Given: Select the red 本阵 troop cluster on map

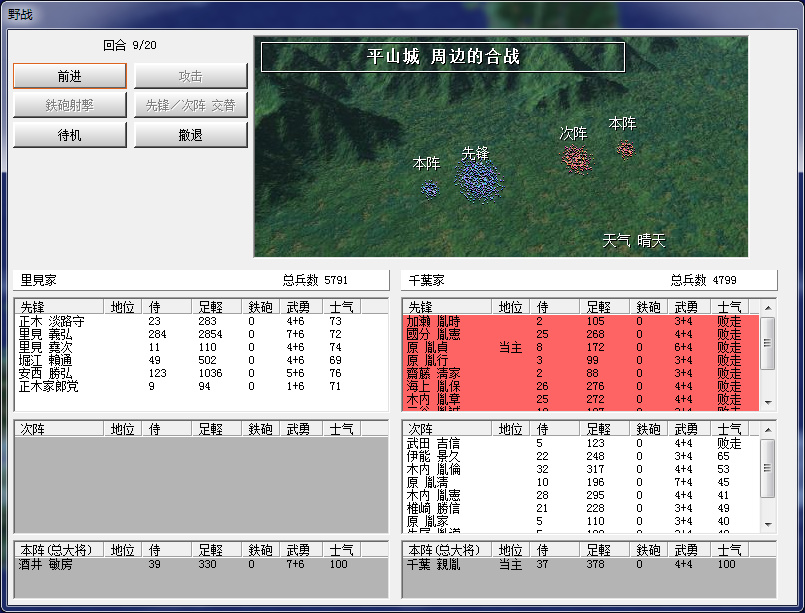Looking at the screenshot, I should point(625,150).
